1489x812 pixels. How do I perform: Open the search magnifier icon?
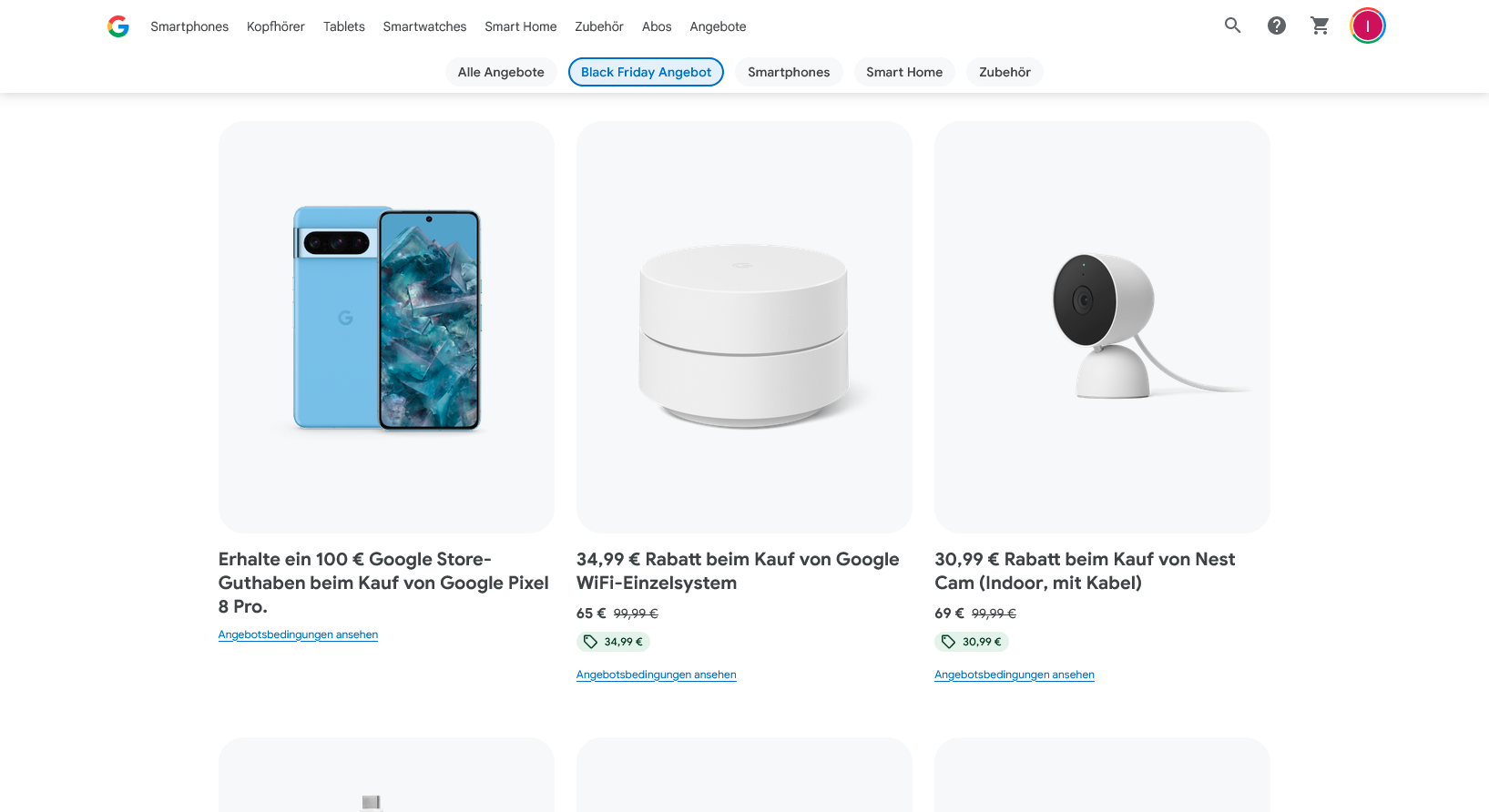(1232, 25)
